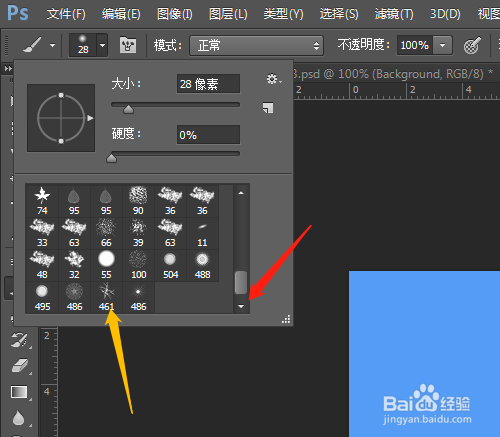
Task: Click the brush preset thumbnail showing 28
Action: pyautogui.click(x=83, y=45)
